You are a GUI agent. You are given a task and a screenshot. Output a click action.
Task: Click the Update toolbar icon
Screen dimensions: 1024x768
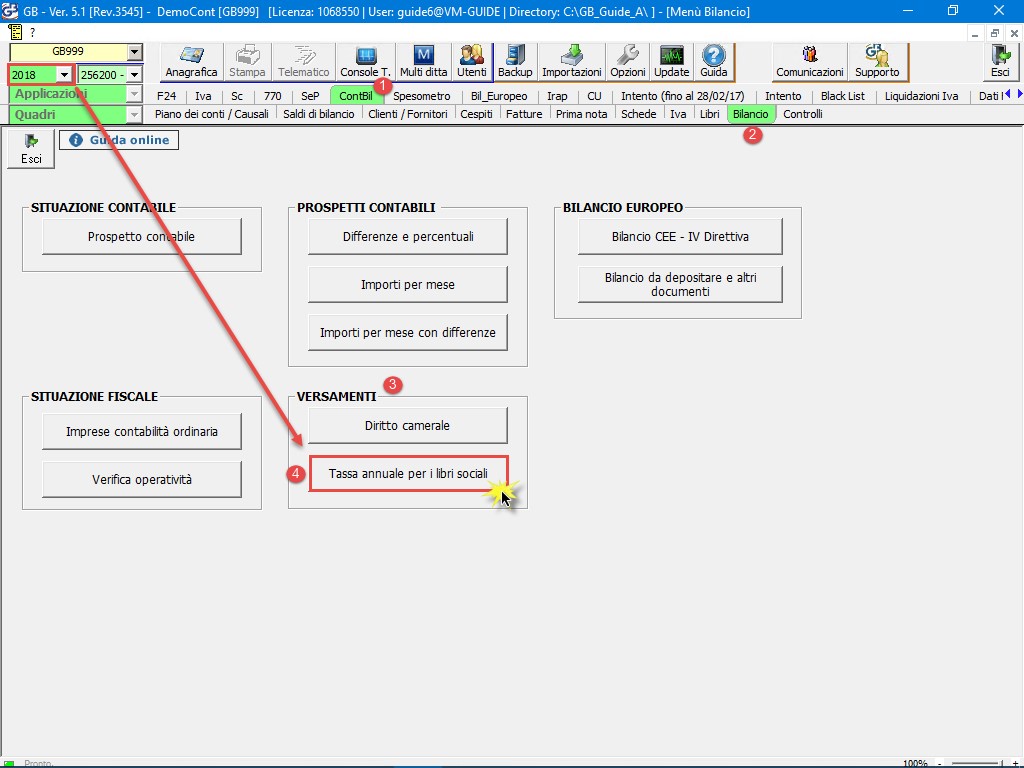tap(671, 61)
